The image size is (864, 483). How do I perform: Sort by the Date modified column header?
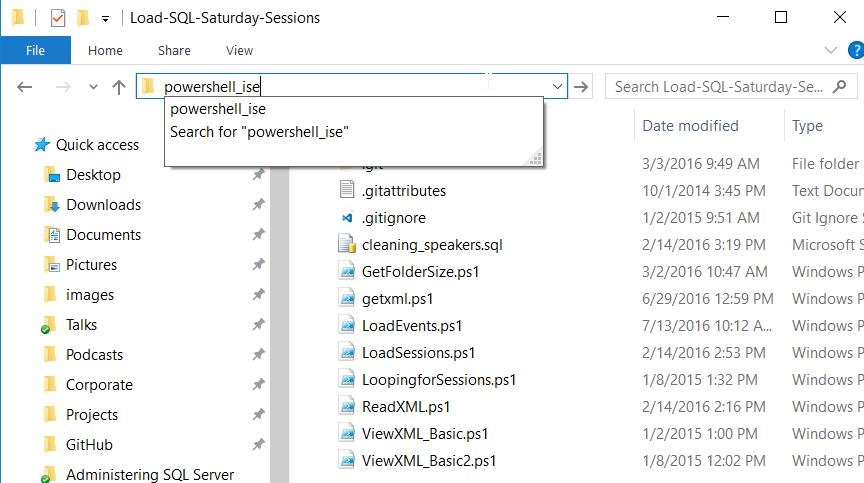coord(690,126)
